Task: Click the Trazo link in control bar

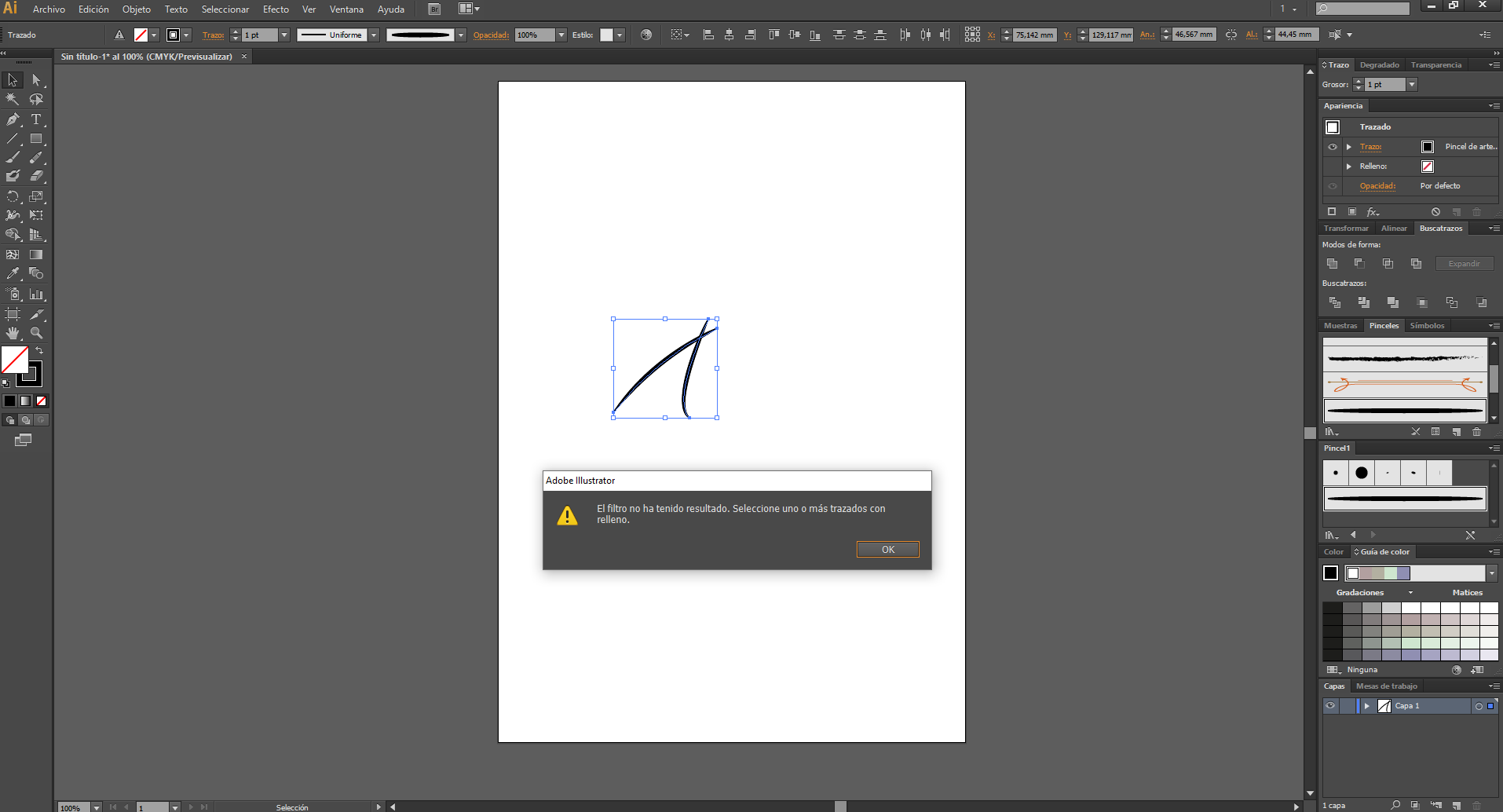Action: [x=213, y=35]
